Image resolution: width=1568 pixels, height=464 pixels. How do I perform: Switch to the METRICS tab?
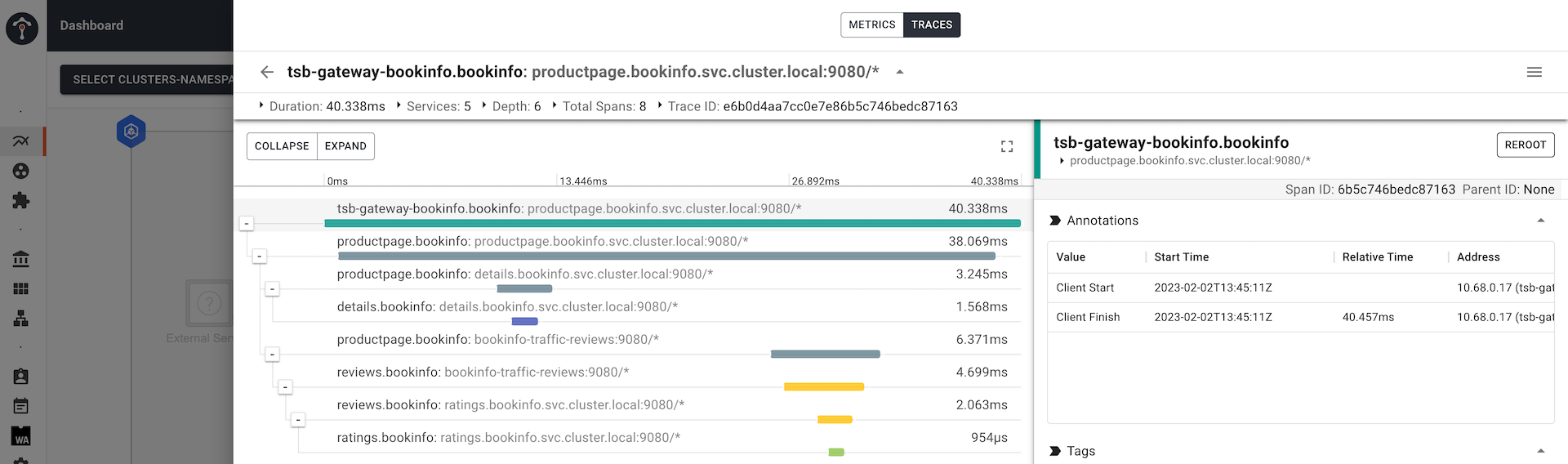[x=872, y=25]
